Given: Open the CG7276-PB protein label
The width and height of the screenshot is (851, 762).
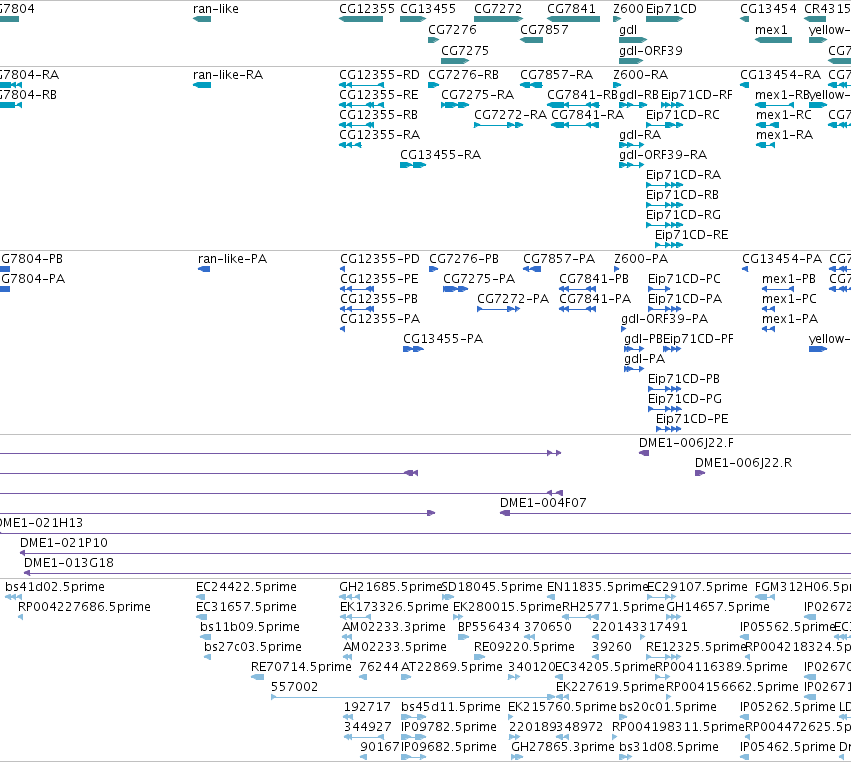Looking at the screenshot, I should (x=463, y=259).
